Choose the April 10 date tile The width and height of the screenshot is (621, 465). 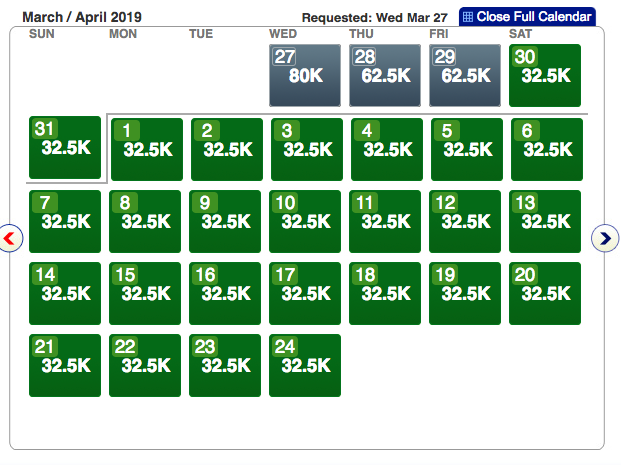(x=305, y=221)
